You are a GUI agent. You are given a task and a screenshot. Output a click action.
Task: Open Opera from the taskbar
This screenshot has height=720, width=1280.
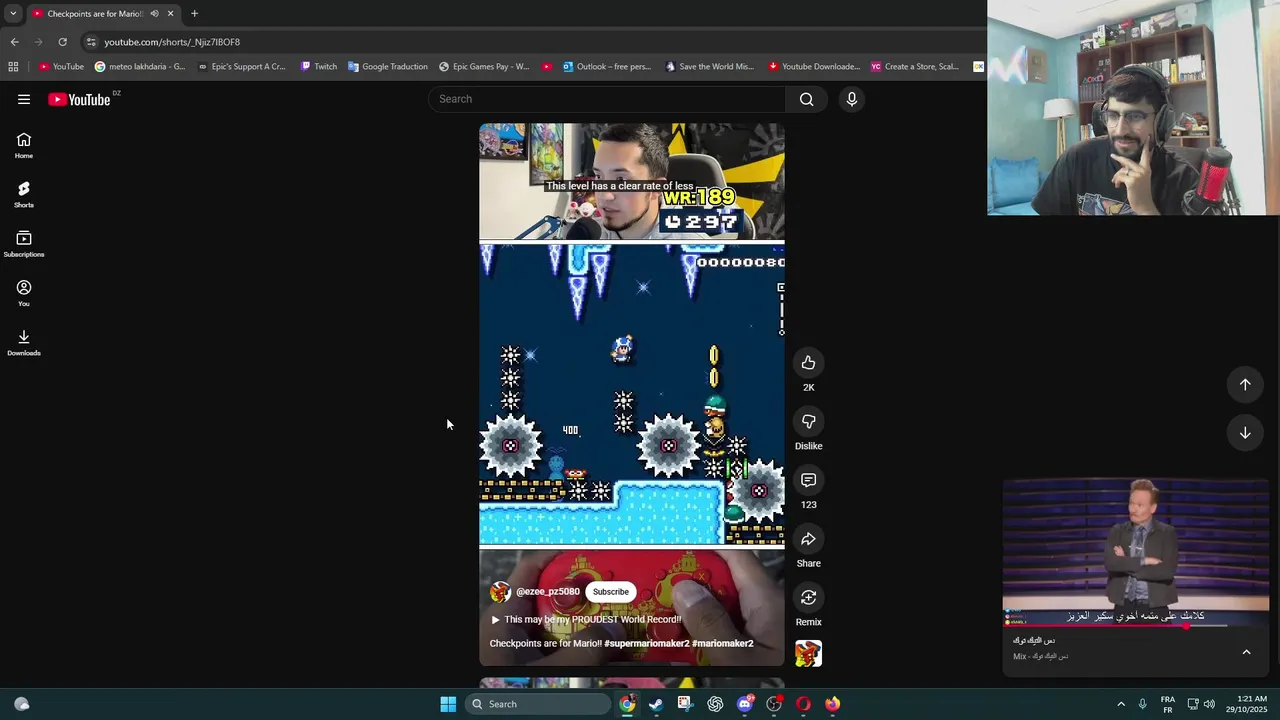(x=803, y=704)
